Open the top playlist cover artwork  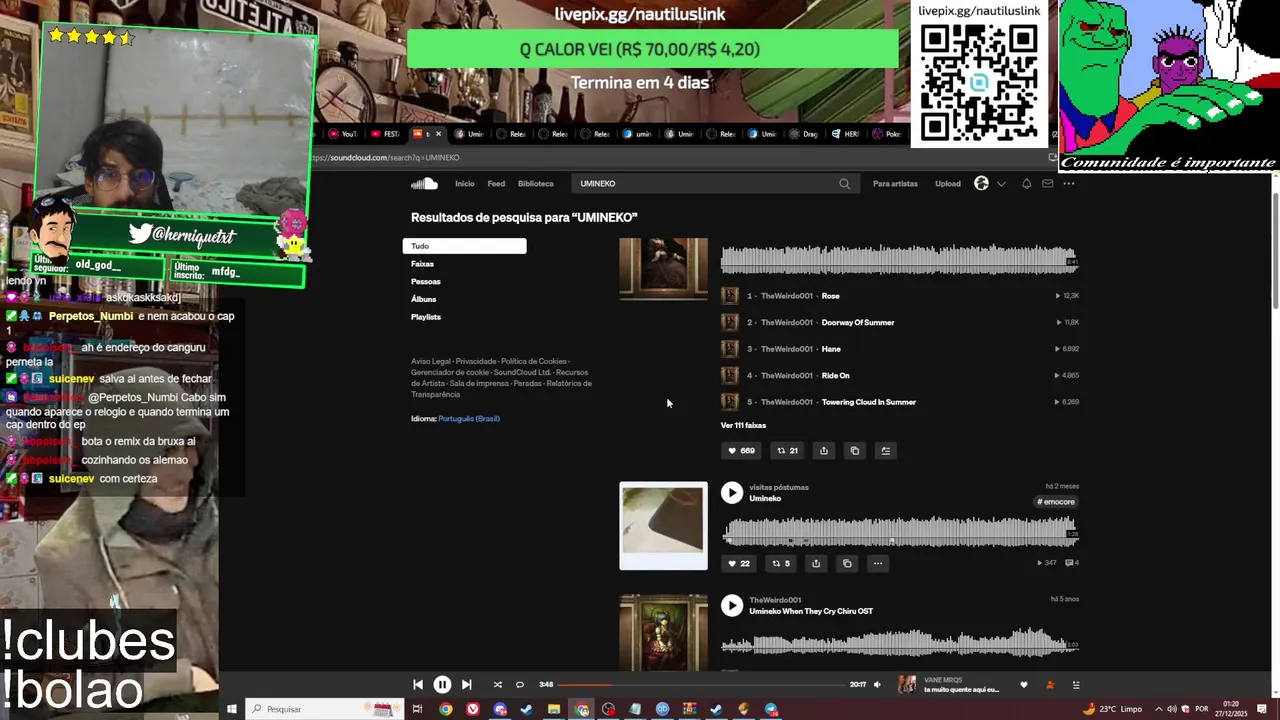(663, 269)
